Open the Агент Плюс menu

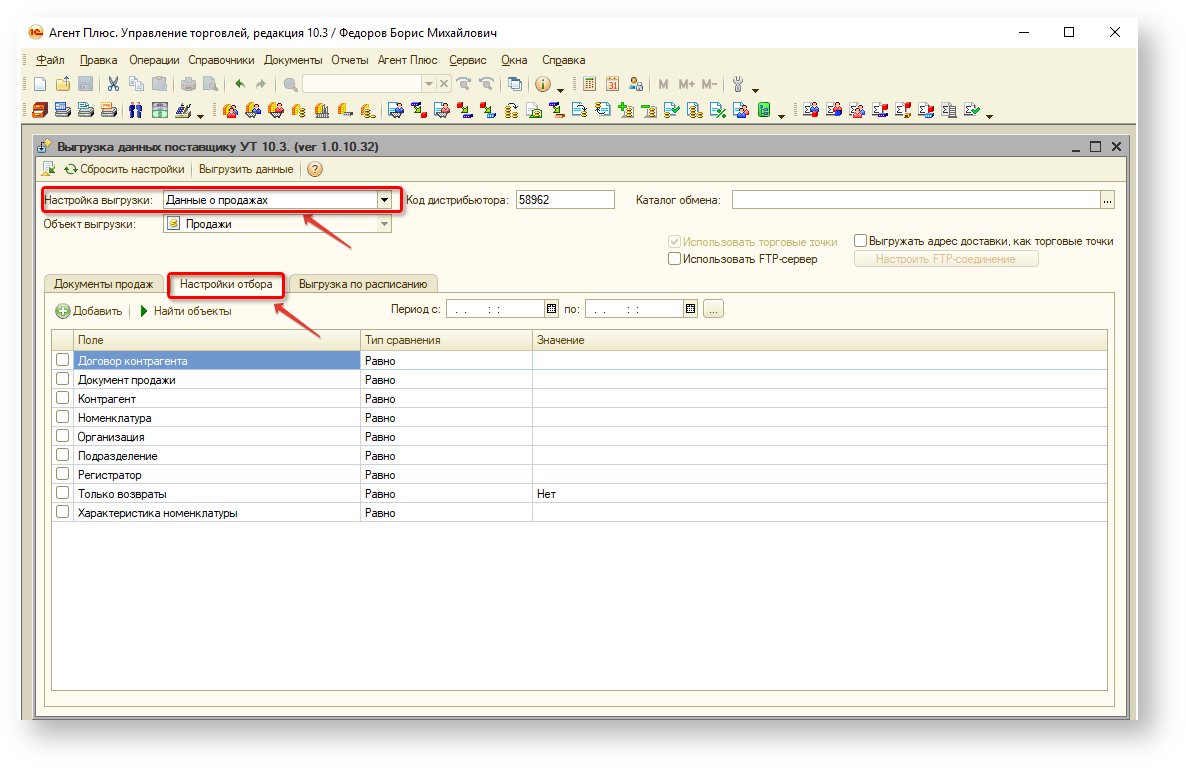coord(408,60)
